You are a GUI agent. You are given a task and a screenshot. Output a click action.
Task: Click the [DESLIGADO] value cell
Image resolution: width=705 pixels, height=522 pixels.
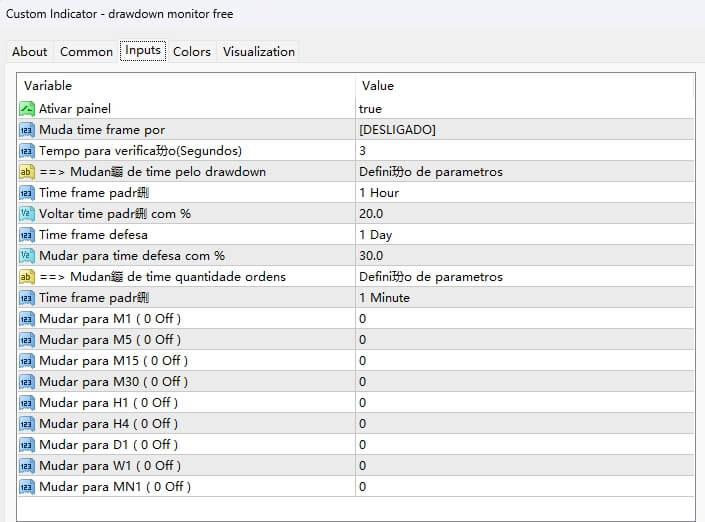pos(525,130)
